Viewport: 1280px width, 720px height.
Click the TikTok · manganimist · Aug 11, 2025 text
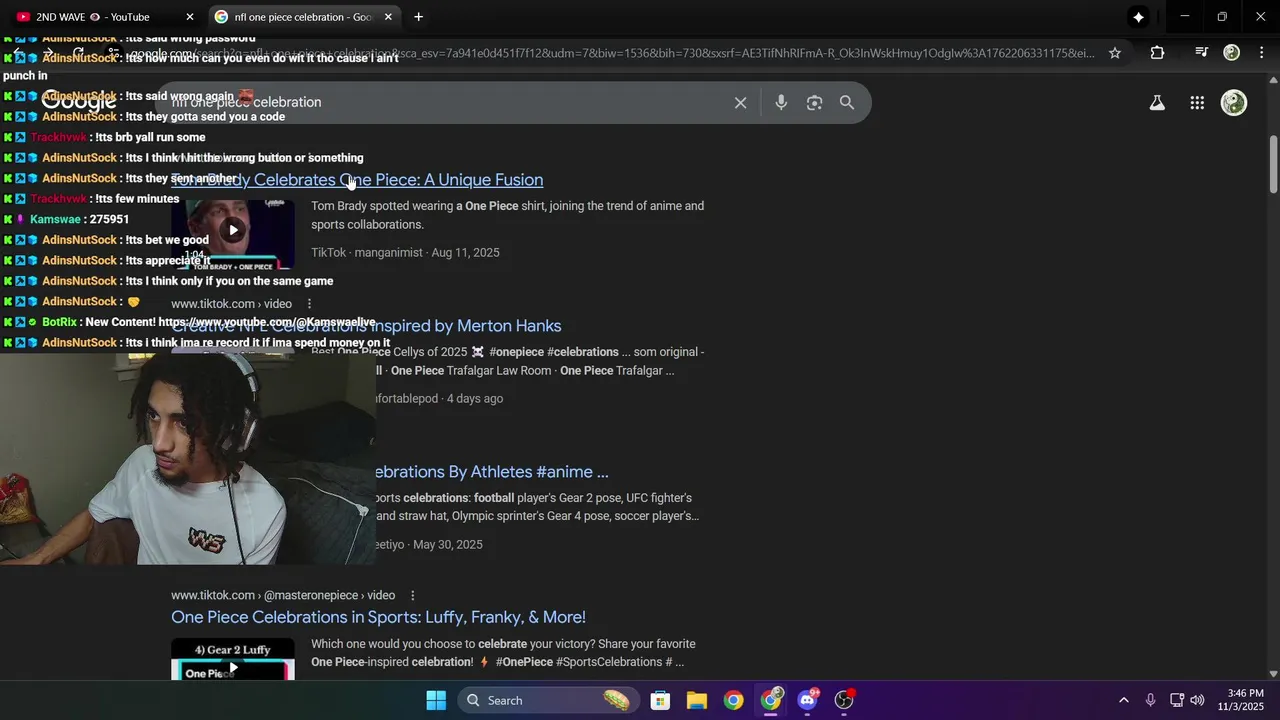point(405,253)
